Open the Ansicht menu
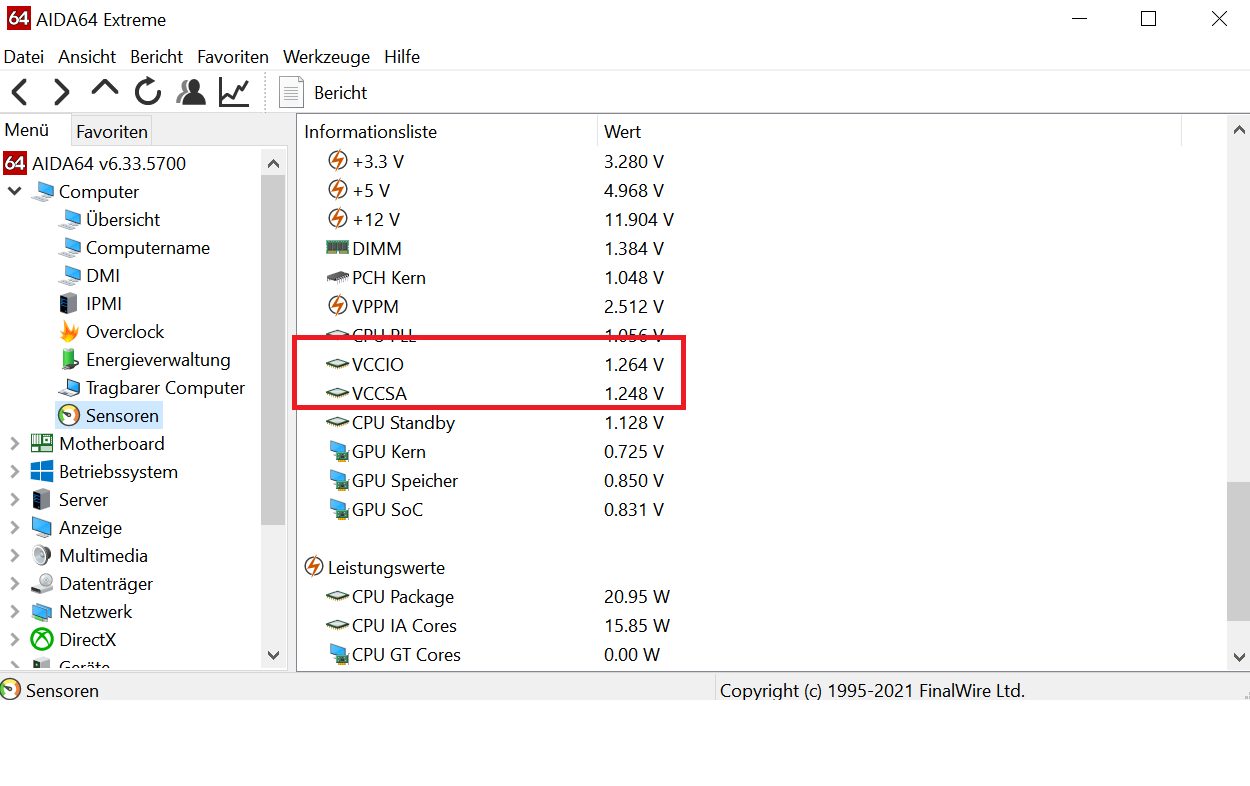1250x786 pixels. tap(87, 57)
